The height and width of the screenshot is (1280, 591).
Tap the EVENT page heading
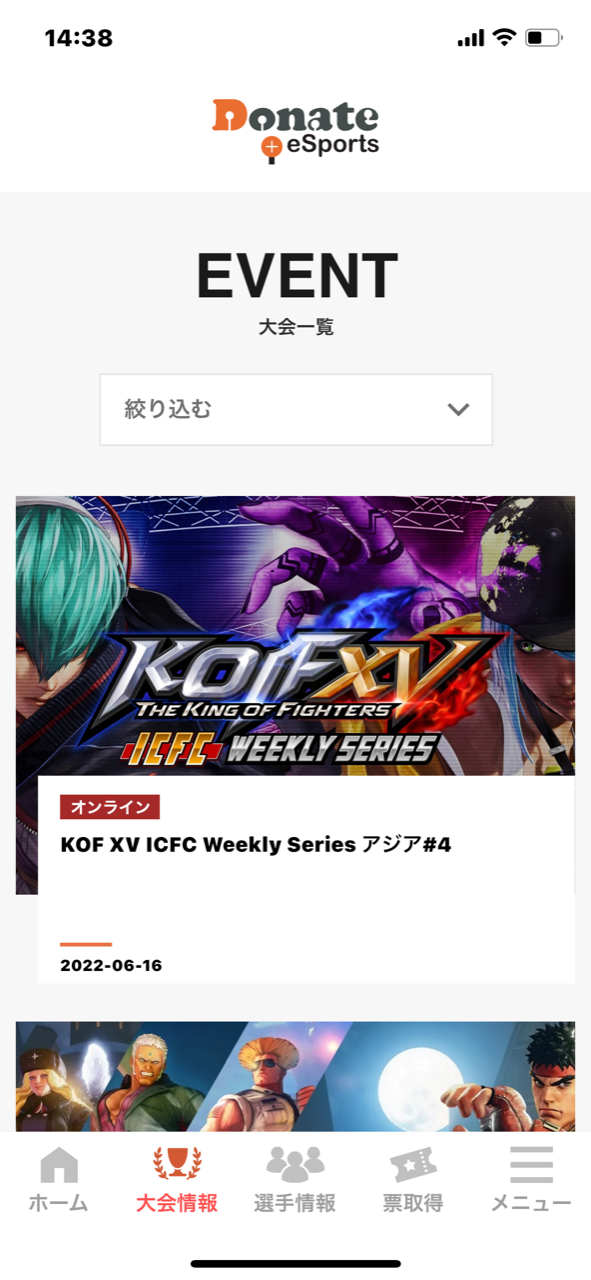pyautogui.click(x=297, y=276)
